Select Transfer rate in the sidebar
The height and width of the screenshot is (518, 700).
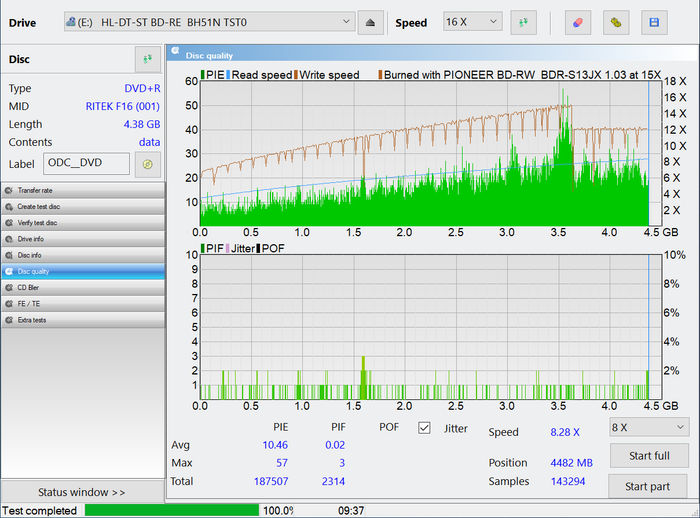pyautogui.click(x=82, y=190)
